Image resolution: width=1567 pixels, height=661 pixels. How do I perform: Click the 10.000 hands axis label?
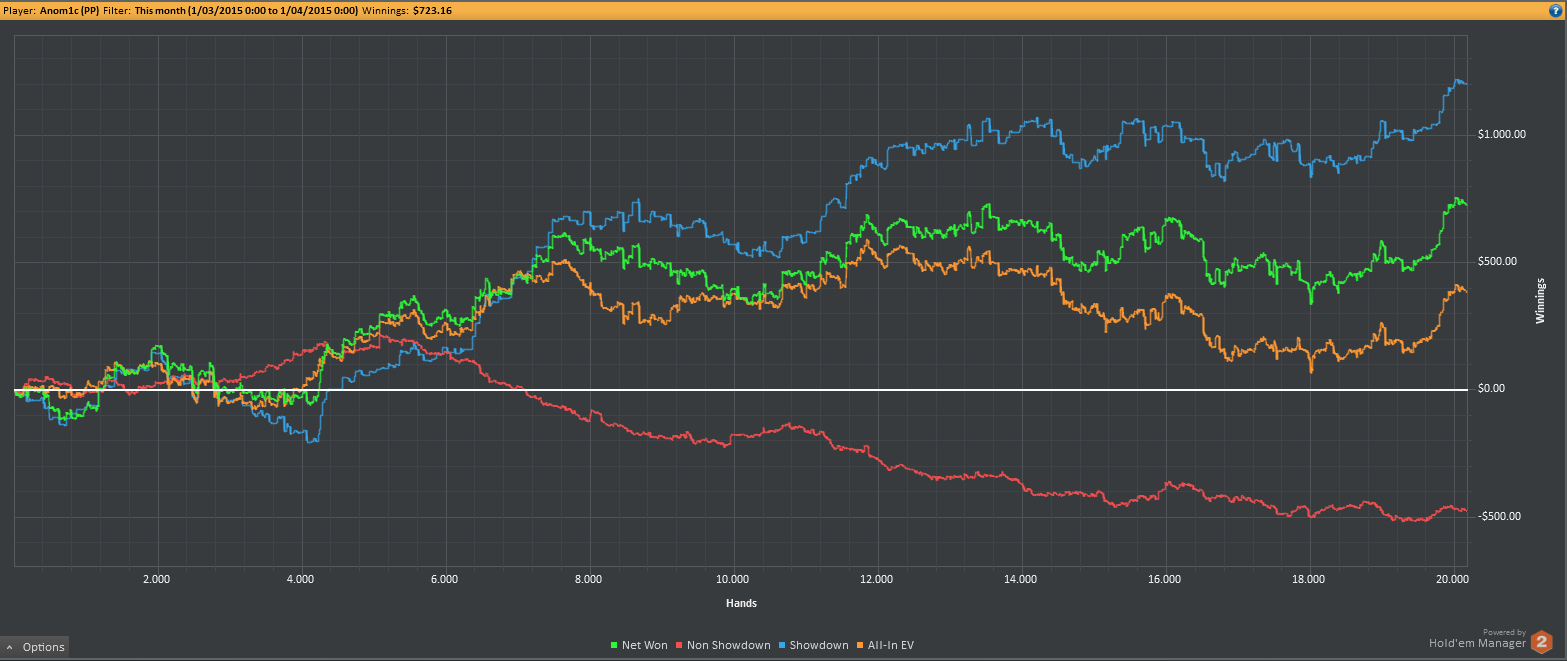pyautogui.click(x=733, y=579)
